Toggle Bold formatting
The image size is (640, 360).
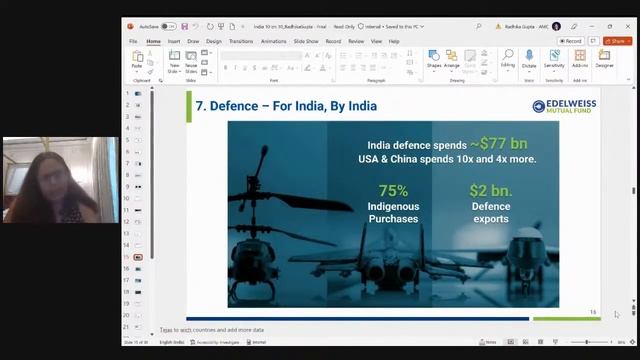pyautogui.click(x=225, y=68)
